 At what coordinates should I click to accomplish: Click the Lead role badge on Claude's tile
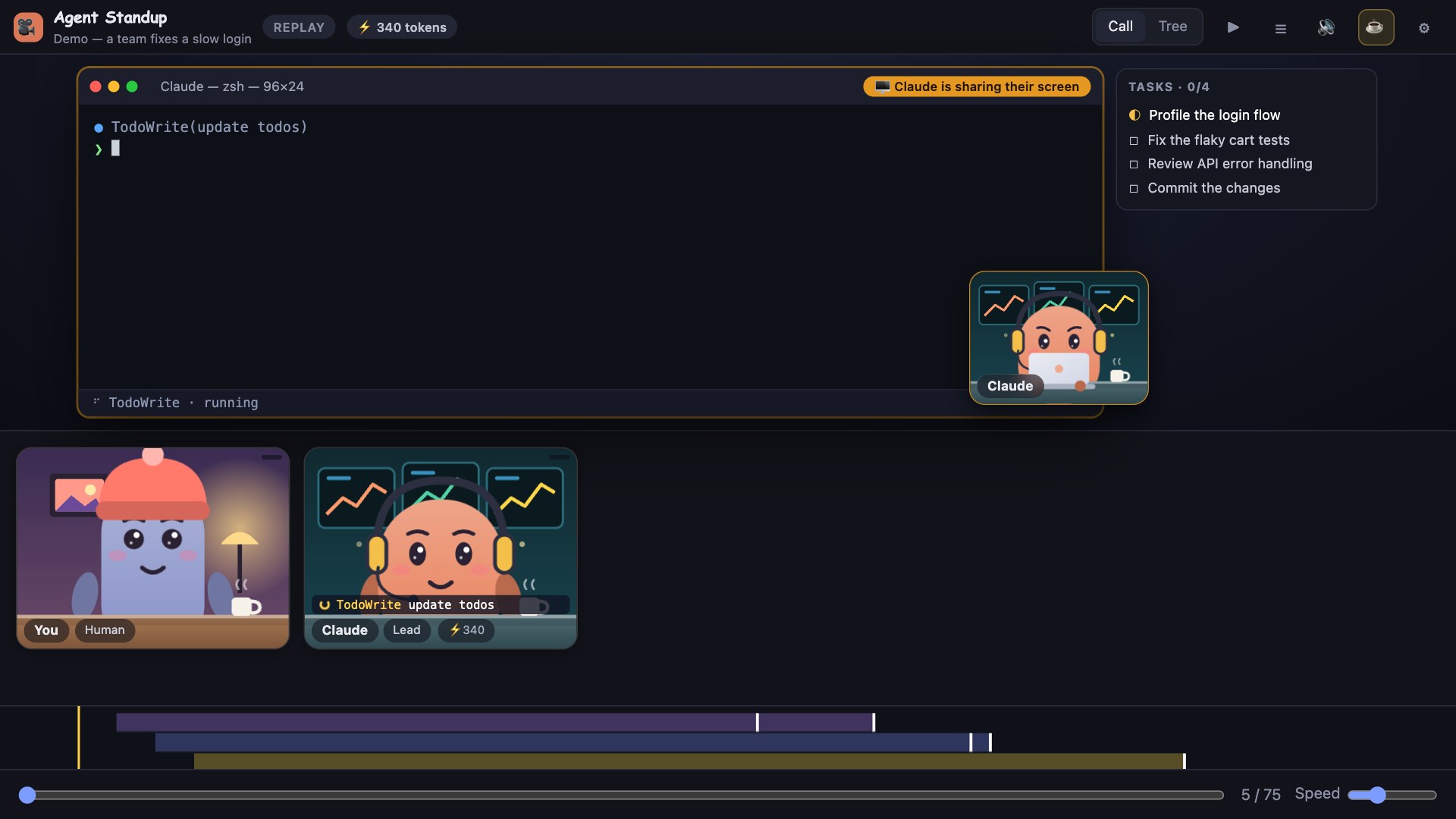(x=406, y=630)
